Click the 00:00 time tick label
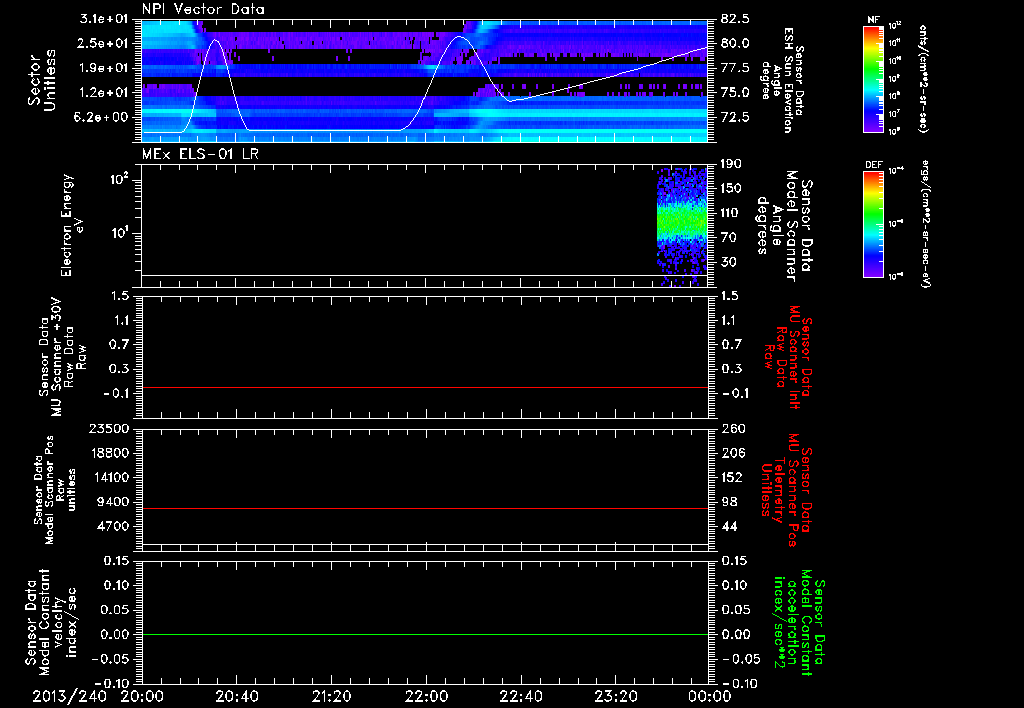Viewport: 1024px width, 708px height. [x=710, y=696]
